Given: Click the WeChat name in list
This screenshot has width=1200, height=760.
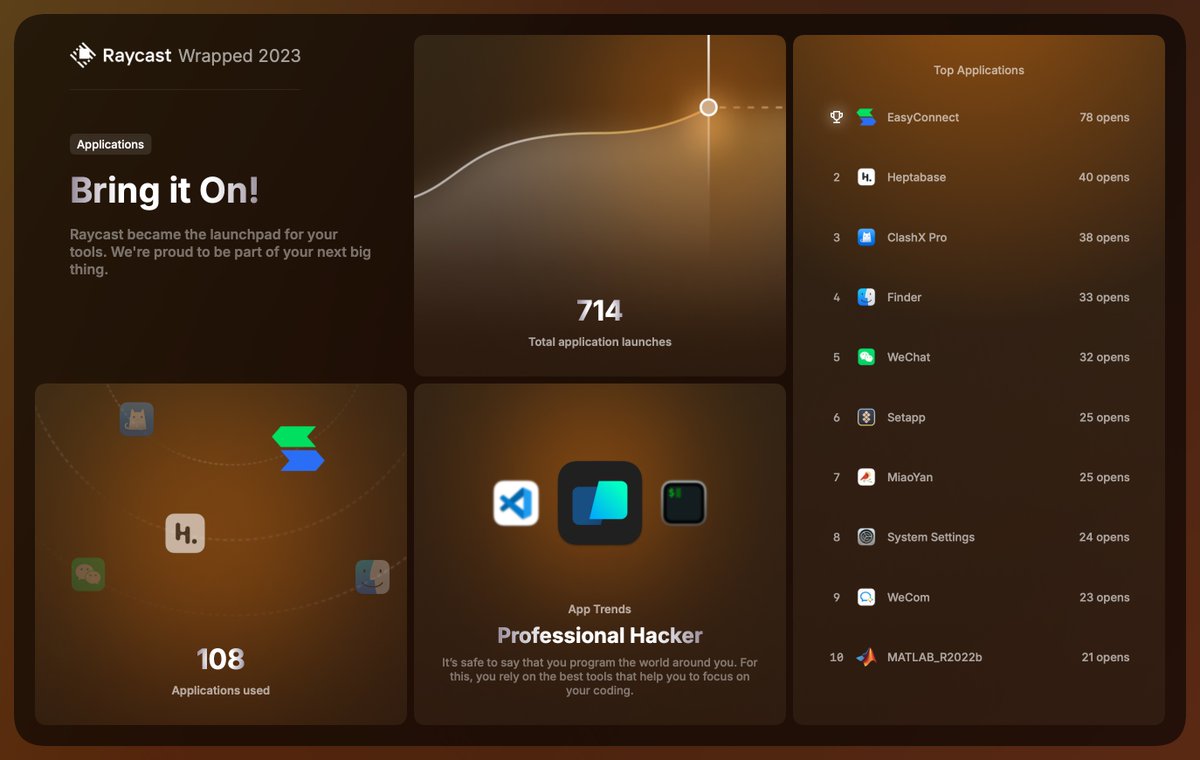Looking at the screenshot, I should 909,357.
